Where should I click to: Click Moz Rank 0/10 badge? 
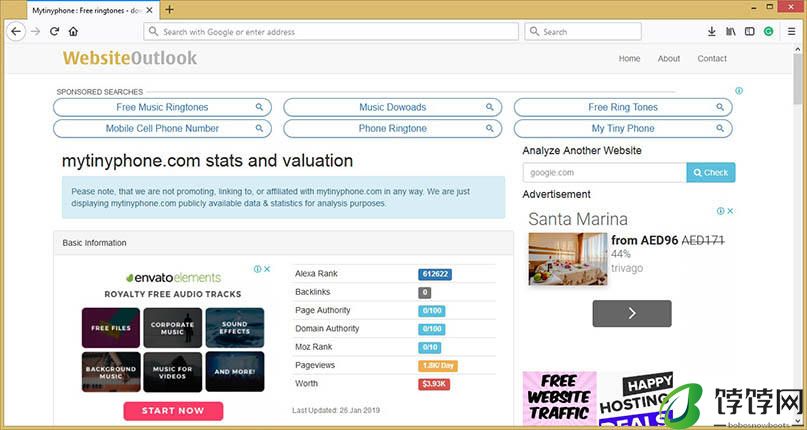[430, 348]
